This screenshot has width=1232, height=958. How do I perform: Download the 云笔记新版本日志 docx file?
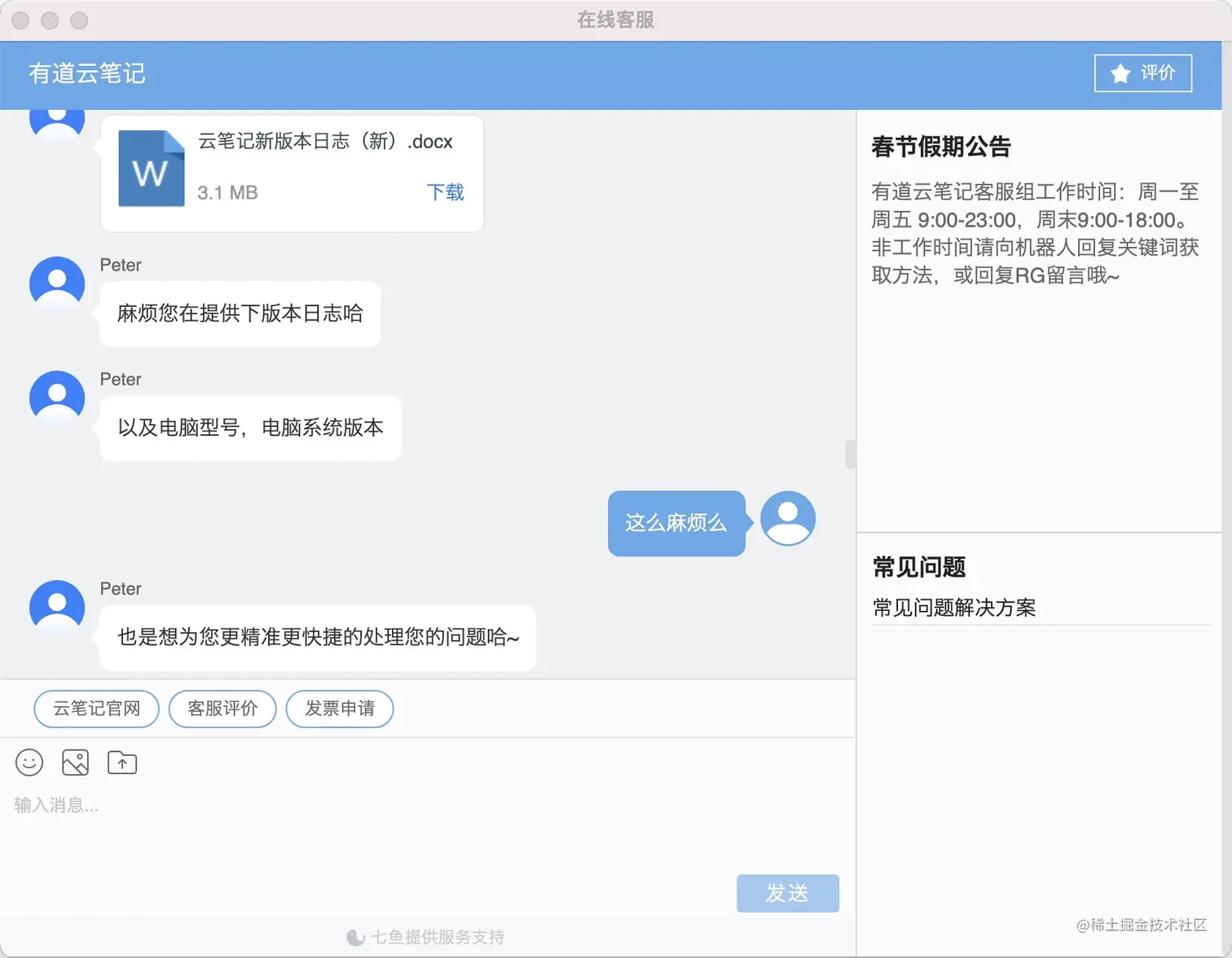pos(445,192)
